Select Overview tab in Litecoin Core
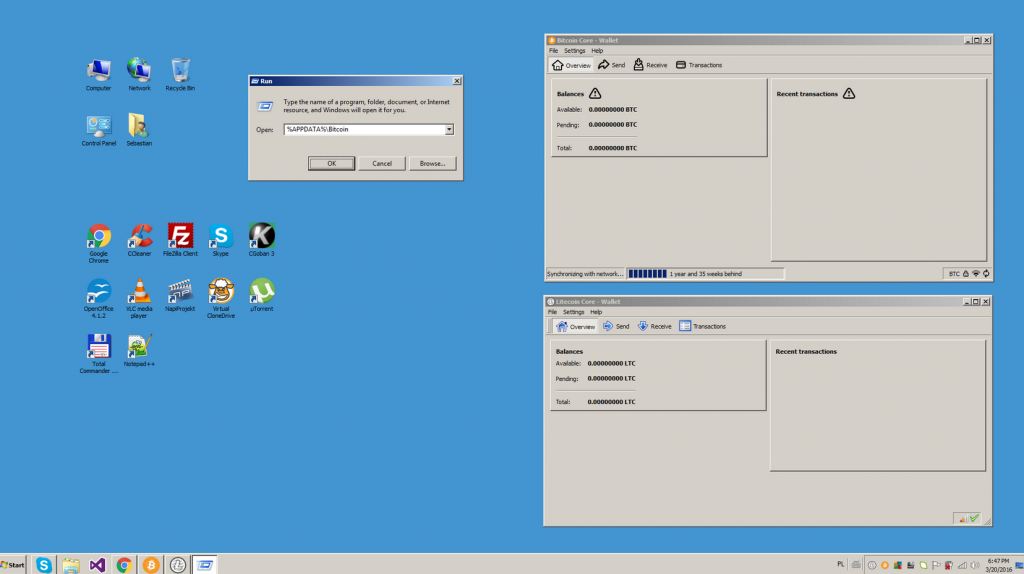 (575, 327)
